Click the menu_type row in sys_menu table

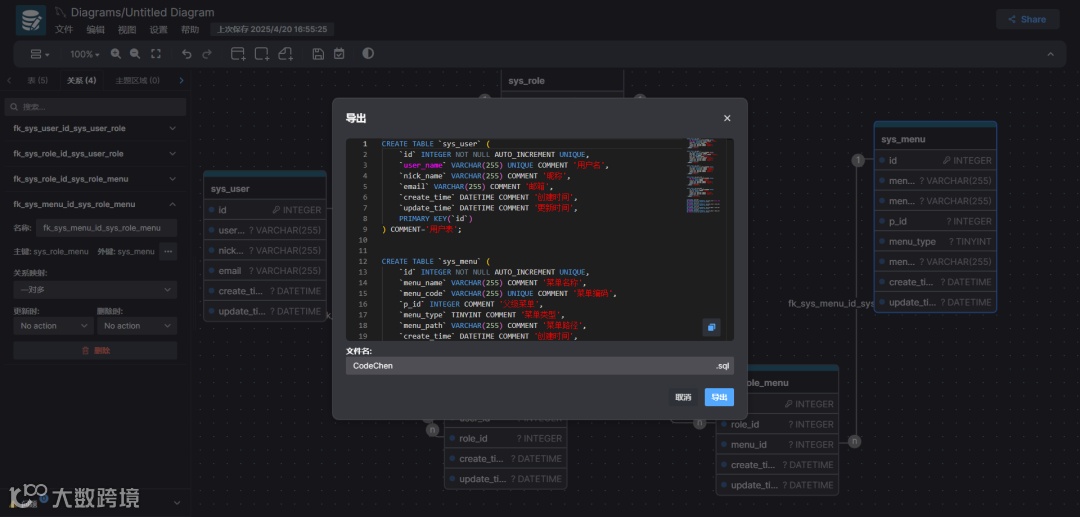(935, 242)
